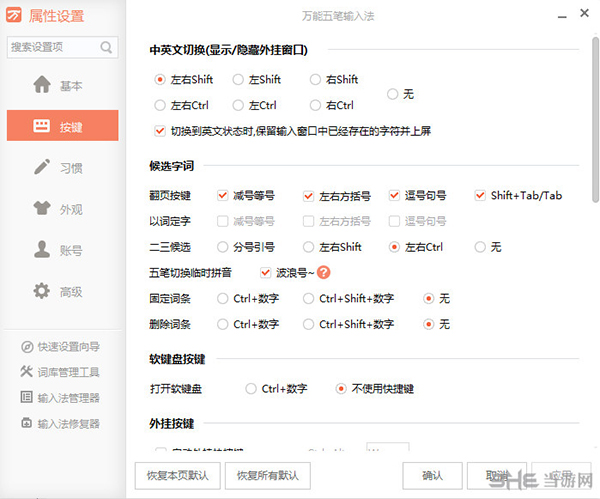Select 右Shift radio option
The height and width of the screenshot is (499, 600).
pyautogui.click(x=315, y=80)
